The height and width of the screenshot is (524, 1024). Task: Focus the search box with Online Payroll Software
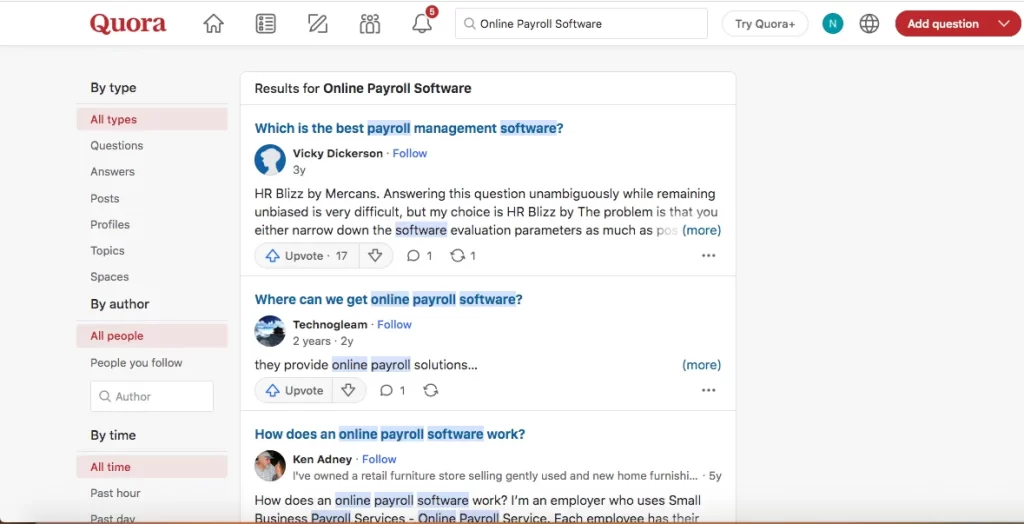point(581,24)
